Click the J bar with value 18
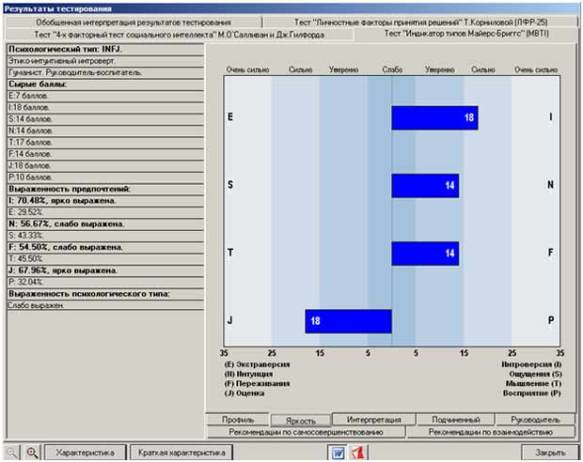This screenshot has height=462, width=583. (x=348, y=321)
